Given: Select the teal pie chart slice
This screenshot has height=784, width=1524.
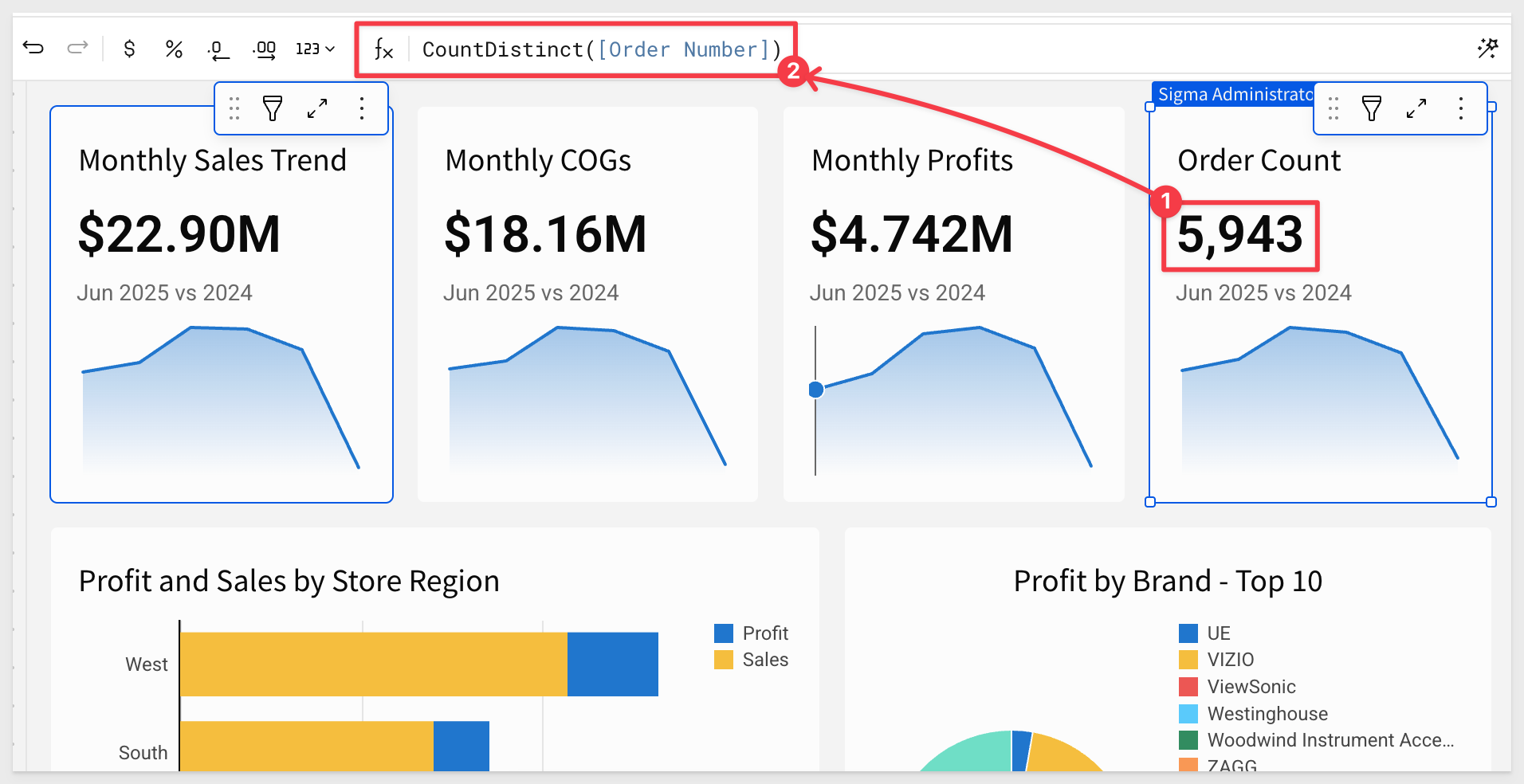Looking at the screenshot, I should pos(976,754).
